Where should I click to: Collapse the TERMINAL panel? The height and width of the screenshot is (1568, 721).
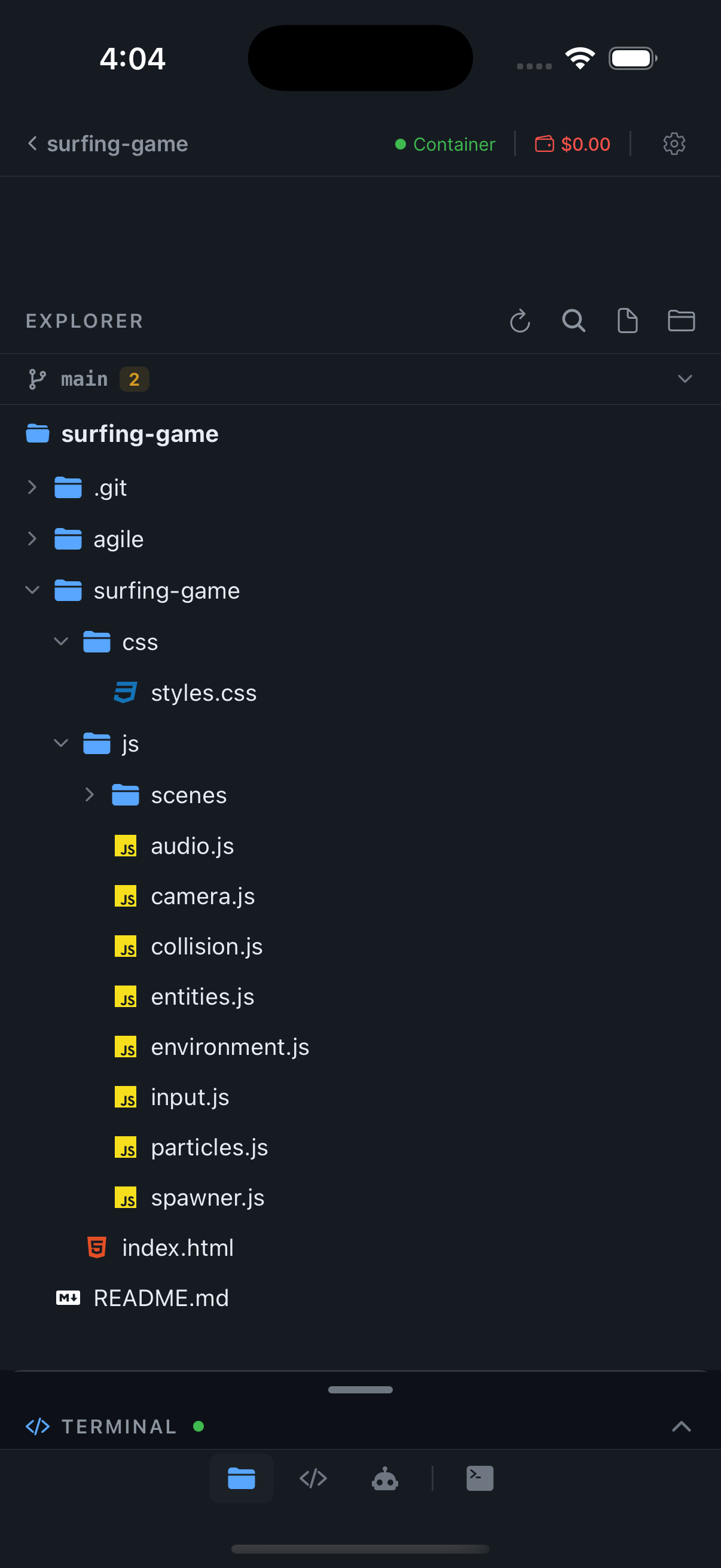(681, 1426)
